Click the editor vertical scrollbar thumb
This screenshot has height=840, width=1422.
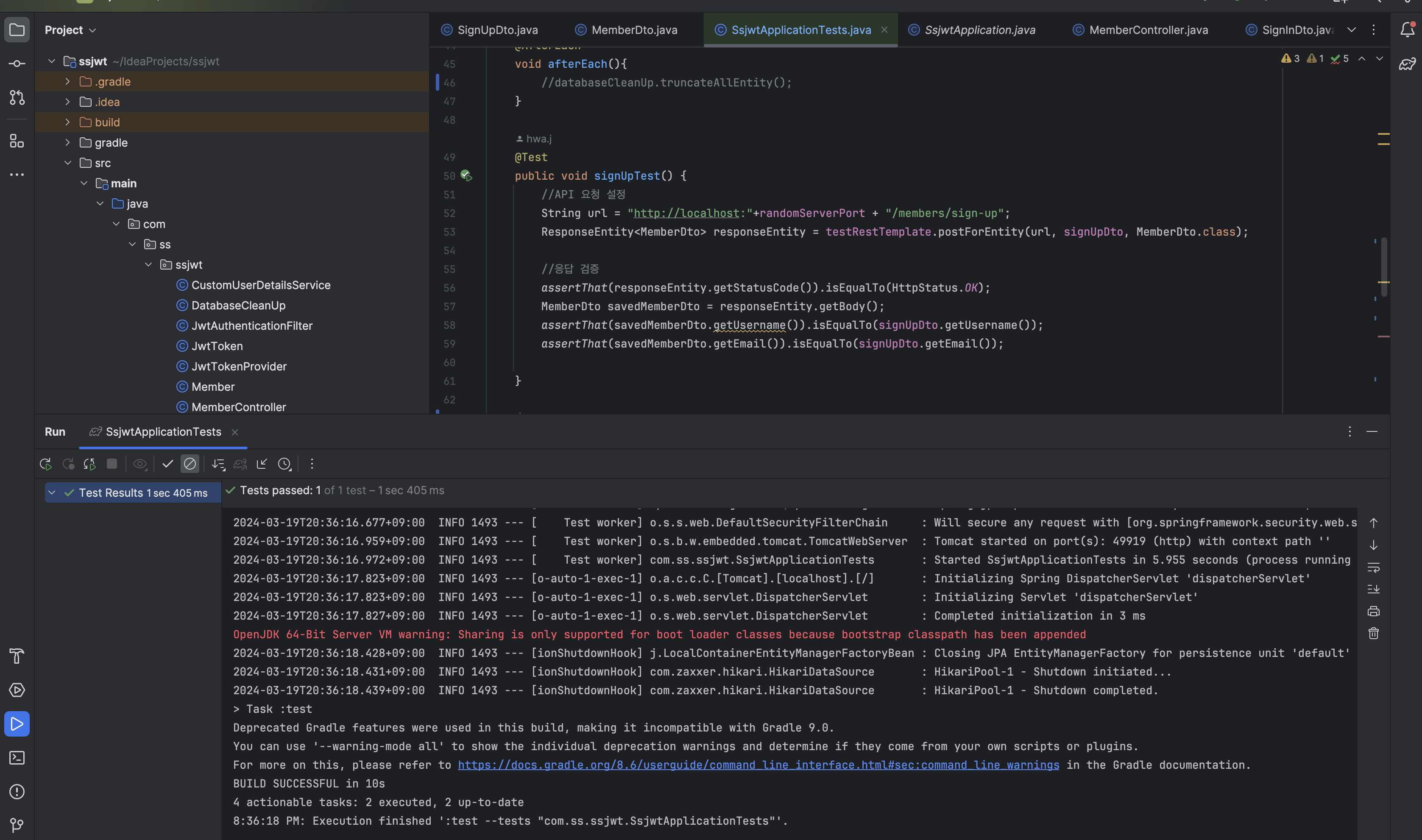[x=1383, y=266]
